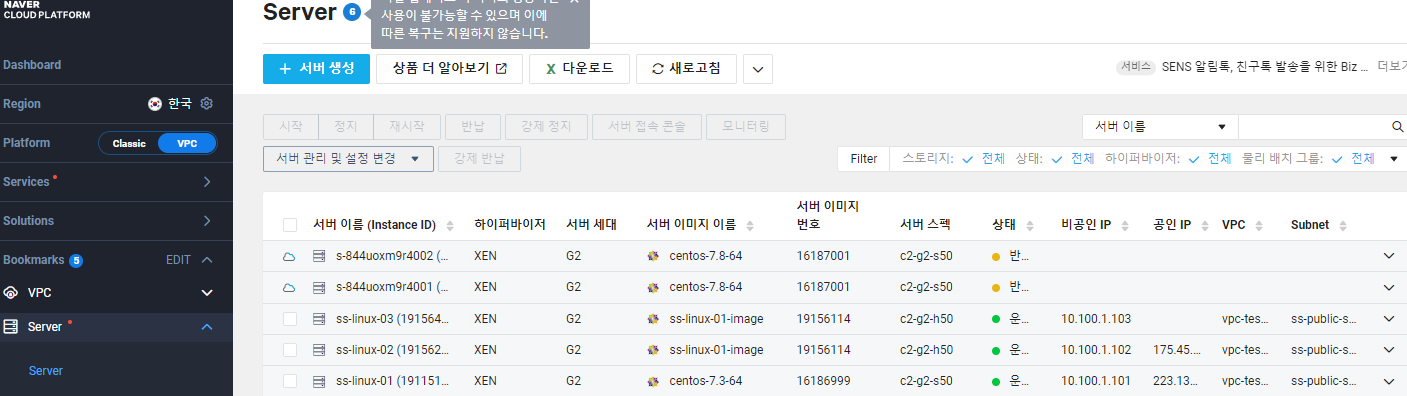Sort by 서버 이미지 이름 column
Image resolution: width=1407 pixels, height=396 pixels.
(x=749, y=225)
